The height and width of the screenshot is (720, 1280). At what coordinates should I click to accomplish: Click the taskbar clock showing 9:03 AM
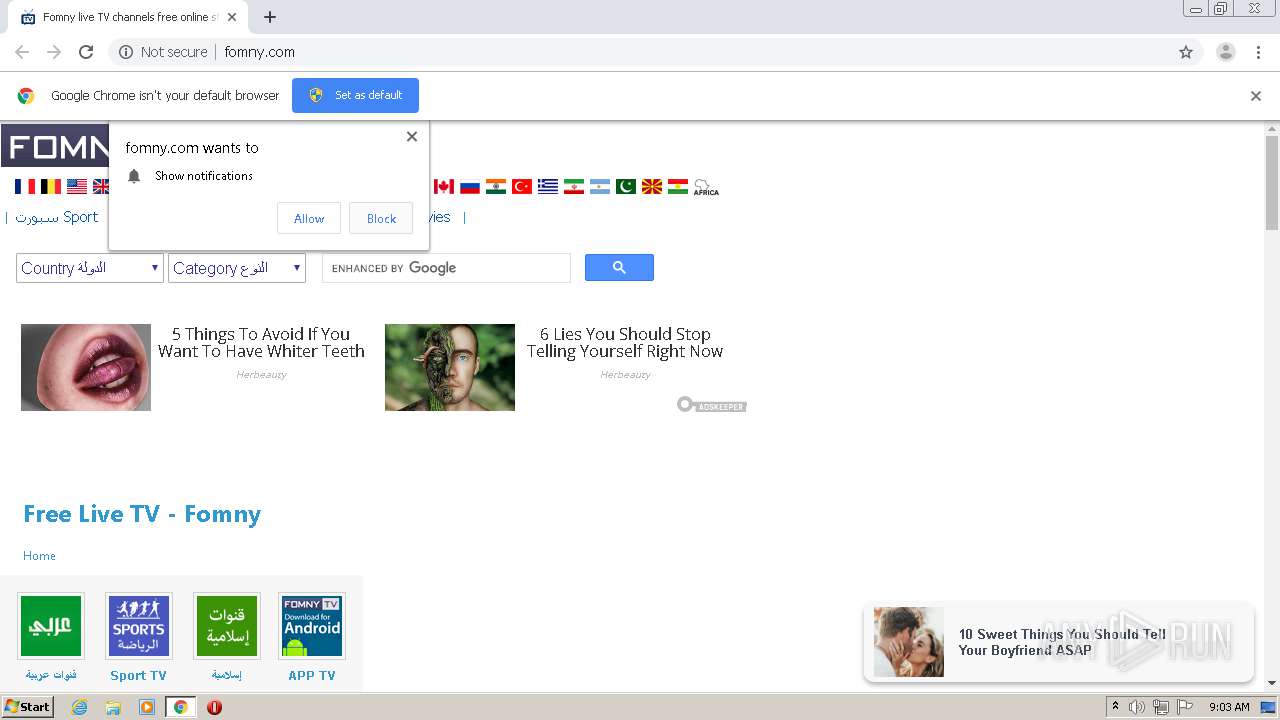(x=1229, y=707)
